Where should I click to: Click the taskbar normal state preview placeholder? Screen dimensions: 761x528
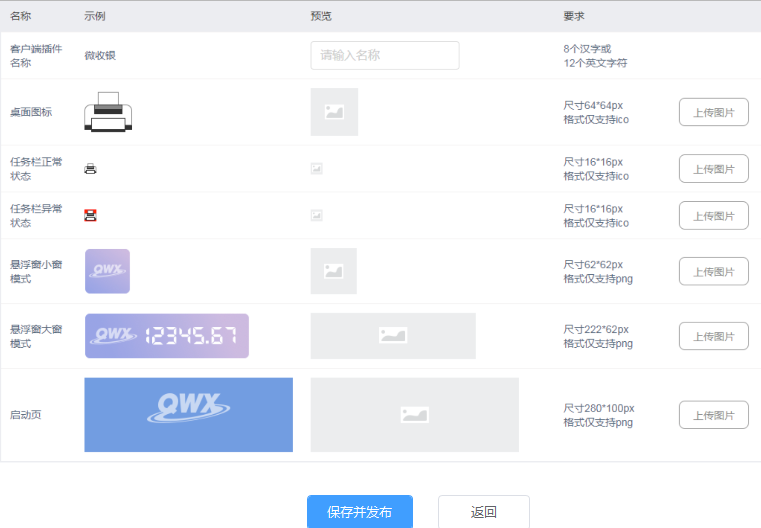pos(316,169)
